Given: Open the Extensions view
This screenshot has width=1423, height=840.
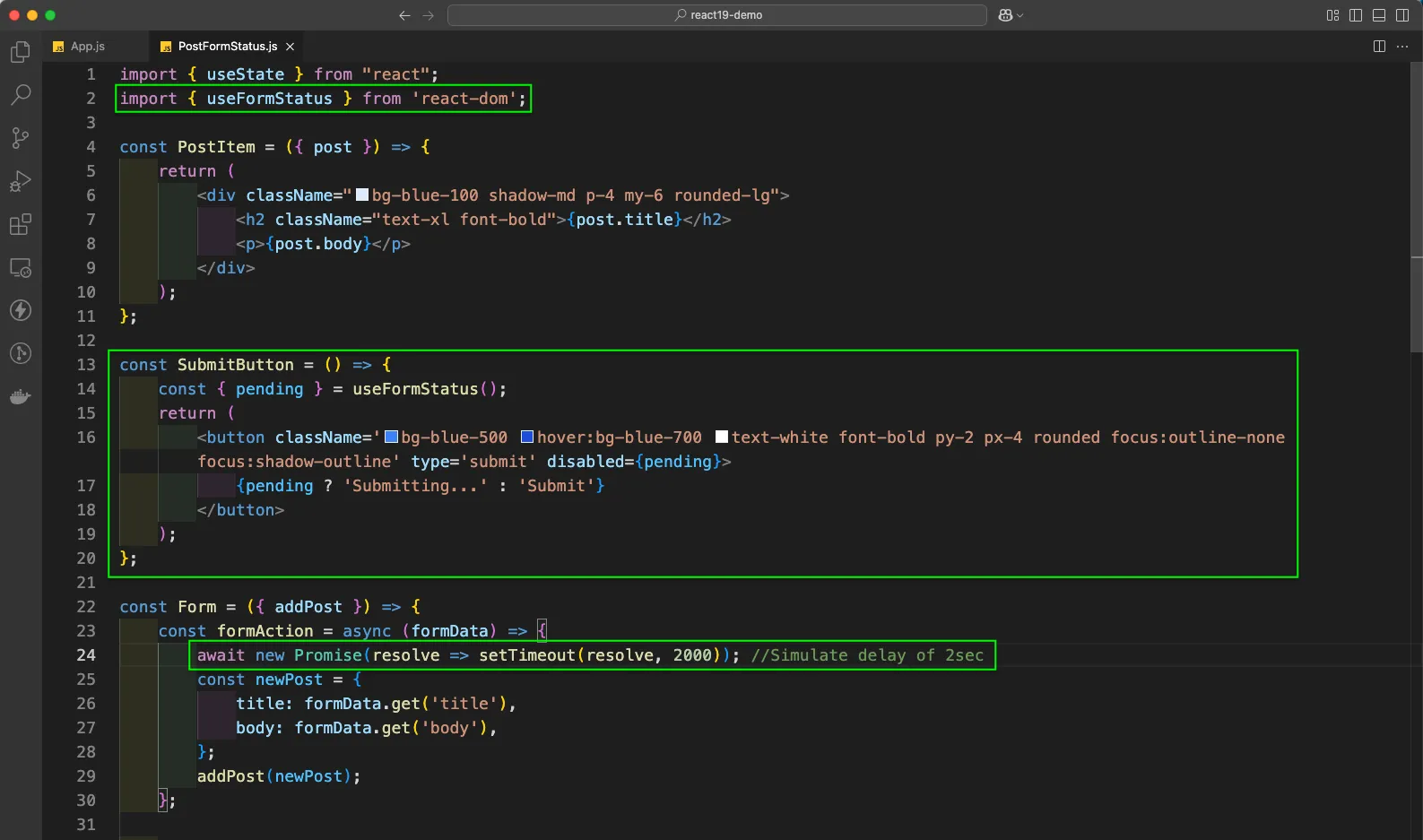Looking at the screenshot, I should pos(21,224).
